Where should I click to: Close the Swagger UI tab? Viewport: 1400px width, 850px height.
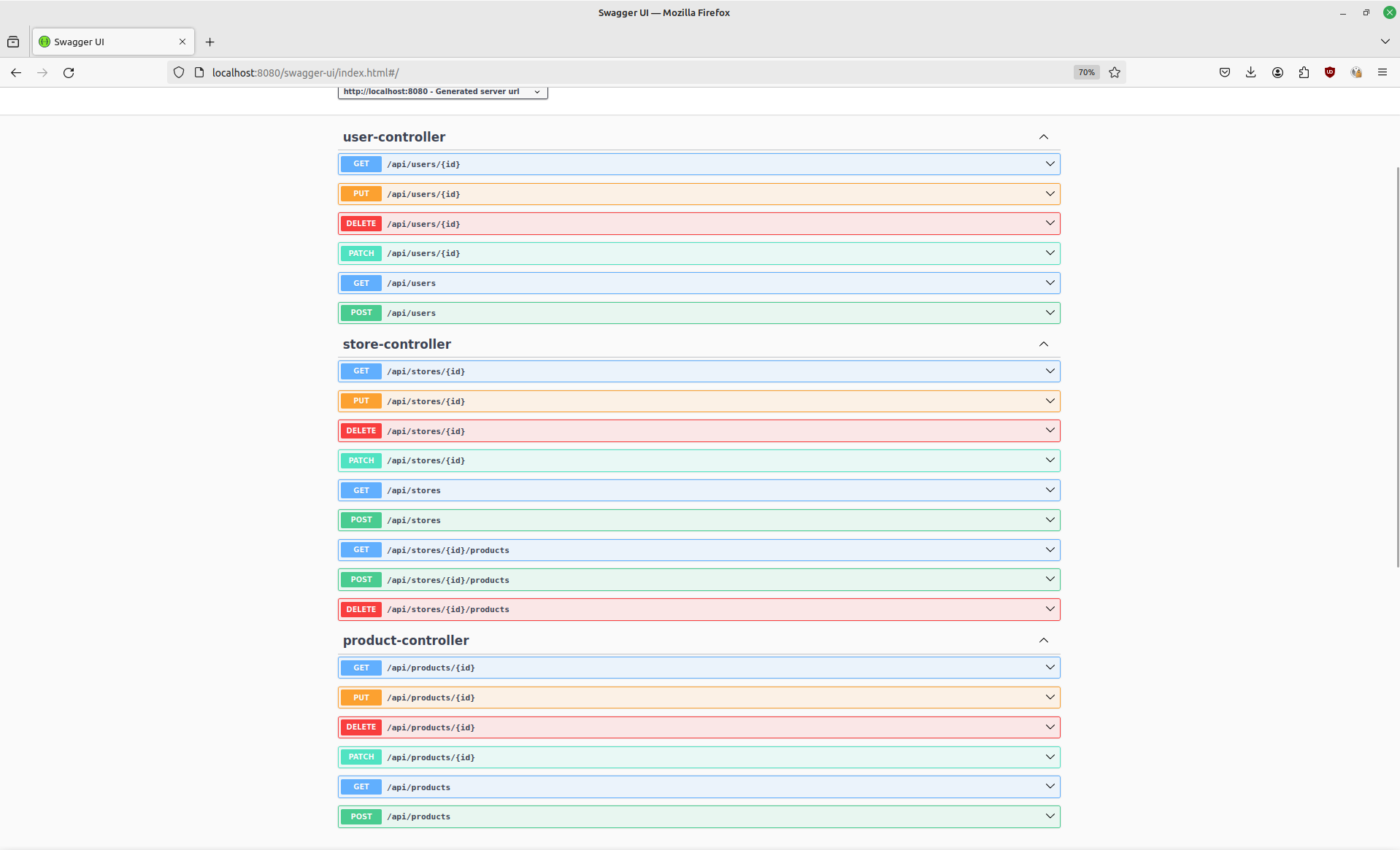click(182, 42)
